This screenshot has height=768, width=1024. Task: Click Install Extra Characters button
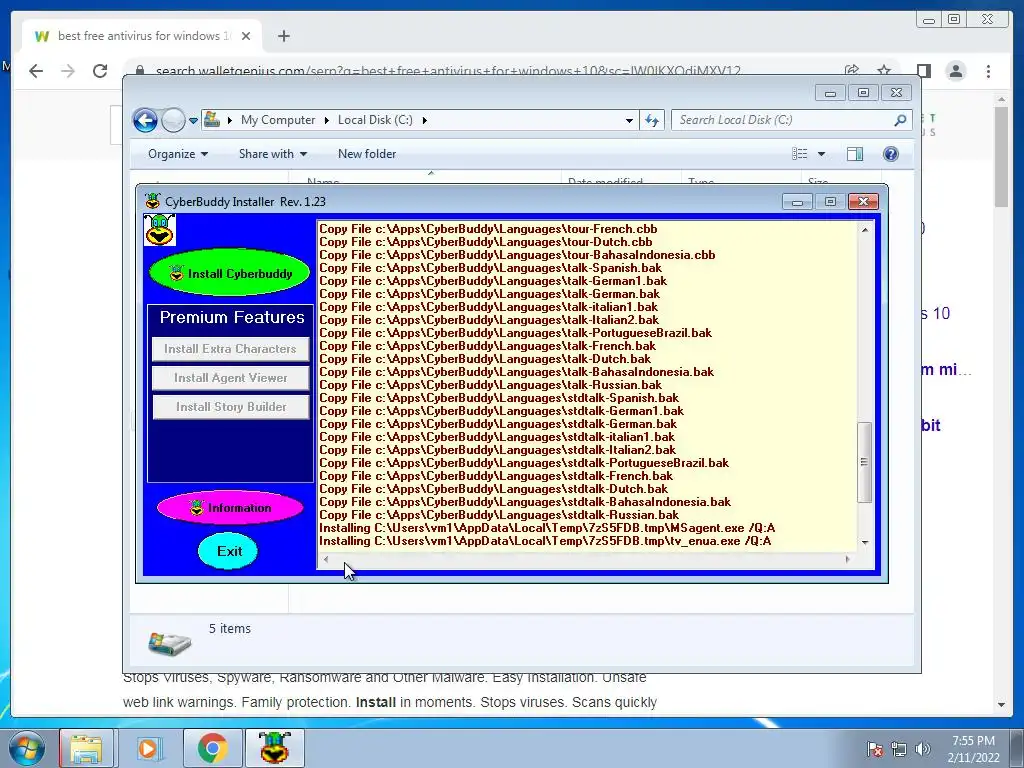click(231, 349)
